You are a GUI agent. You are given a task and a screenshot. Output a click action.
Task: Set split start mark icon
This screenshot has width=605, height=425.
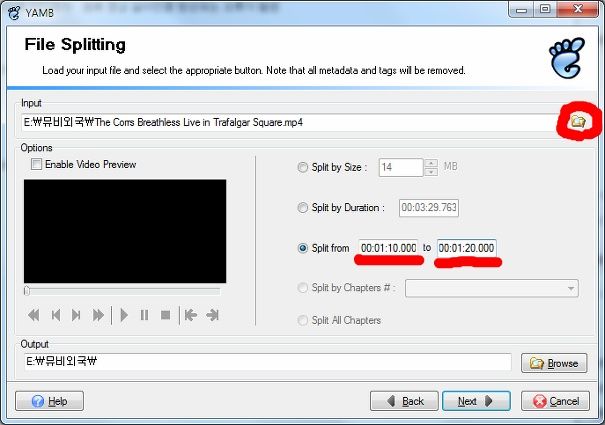[x=191, y=315]
